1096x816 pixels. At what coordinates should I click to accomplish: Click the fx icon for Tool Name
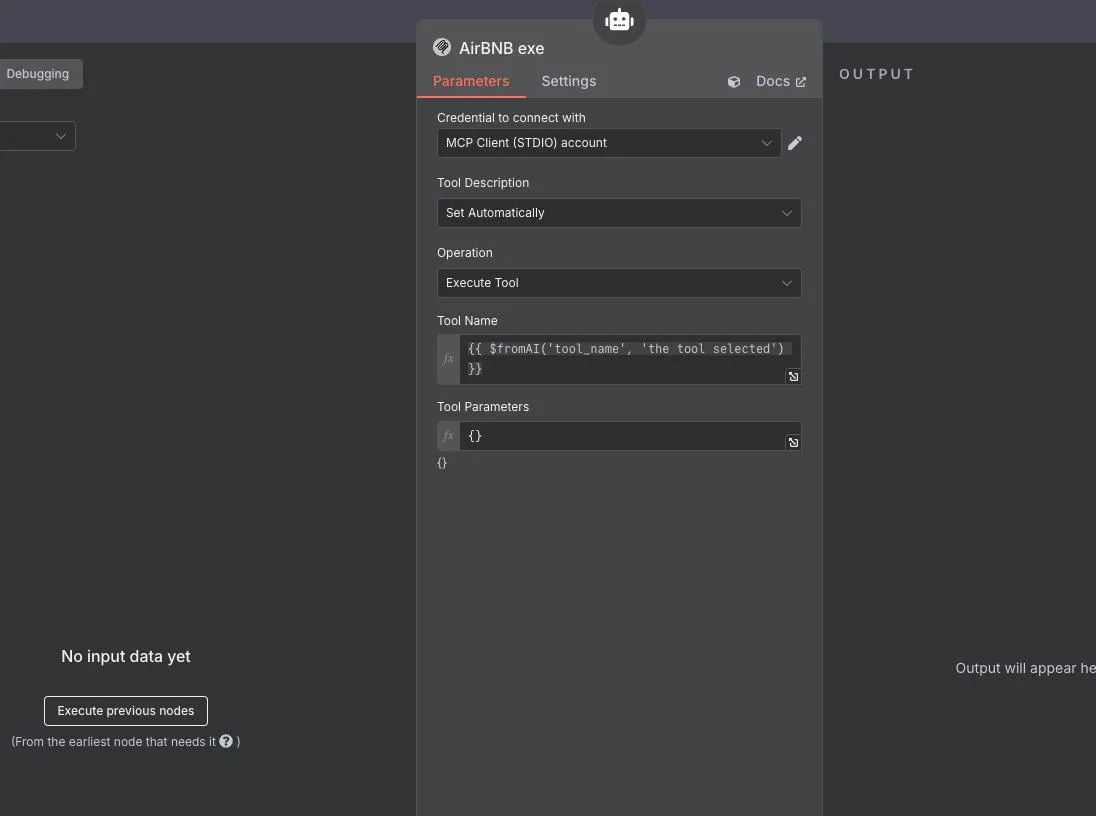tap(448, 359)
